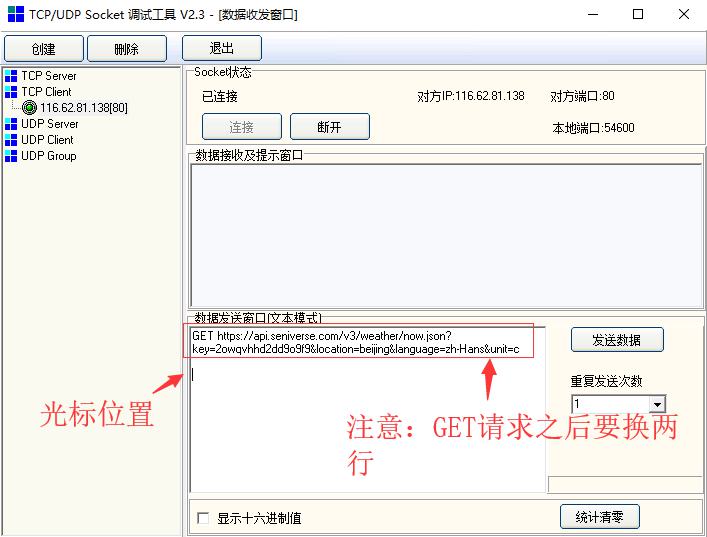Click the 统计清零 button

[x=600, y=517]
